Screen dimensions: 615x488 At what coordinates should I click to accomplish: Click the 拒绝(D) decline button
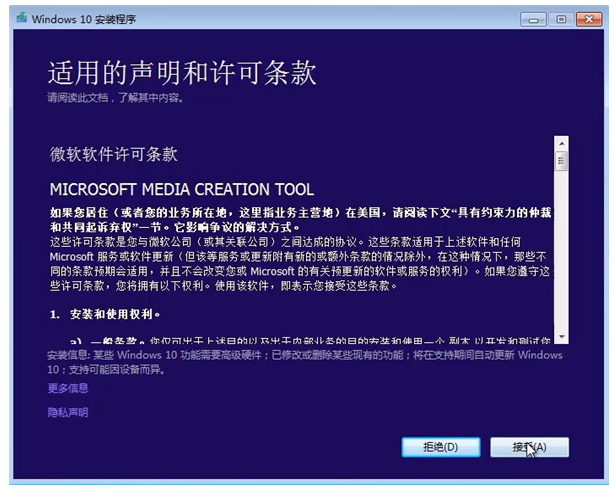pos(441,447)
